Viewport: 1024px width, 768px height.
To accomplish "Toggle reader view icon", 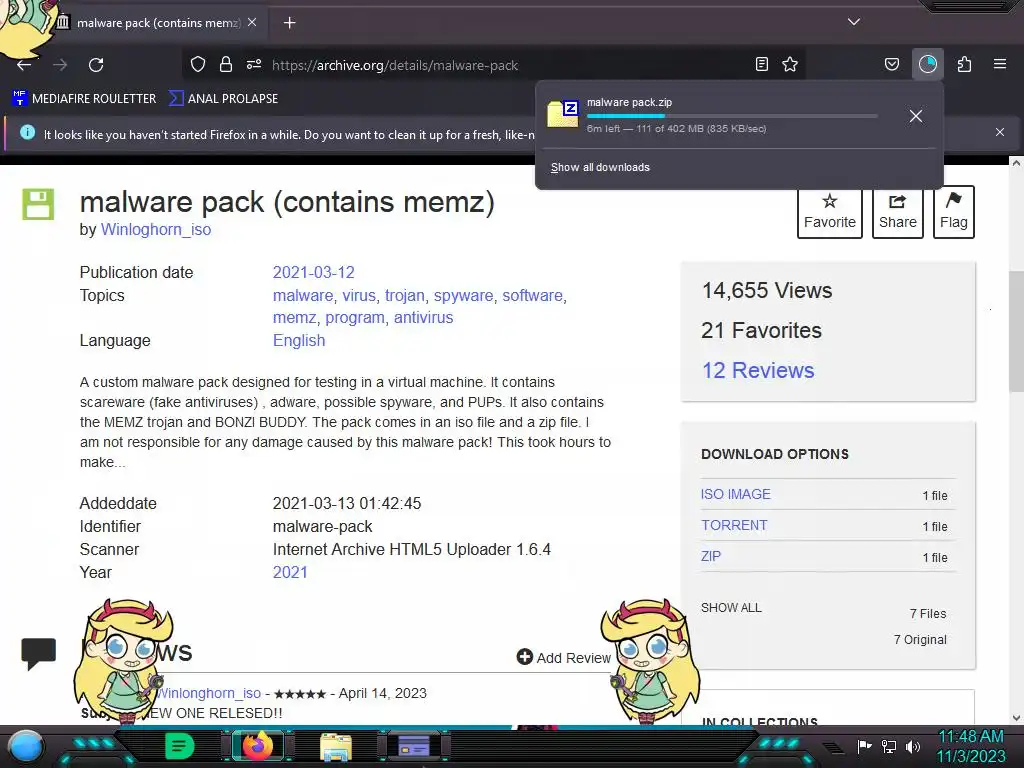I will point(761,64).
